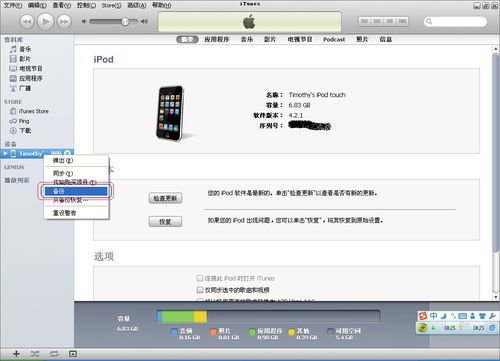Image resolution: width=500 pixels, height=361 pixels.
Task: Click the high-volume speaker icon
Action: (144, 21)
